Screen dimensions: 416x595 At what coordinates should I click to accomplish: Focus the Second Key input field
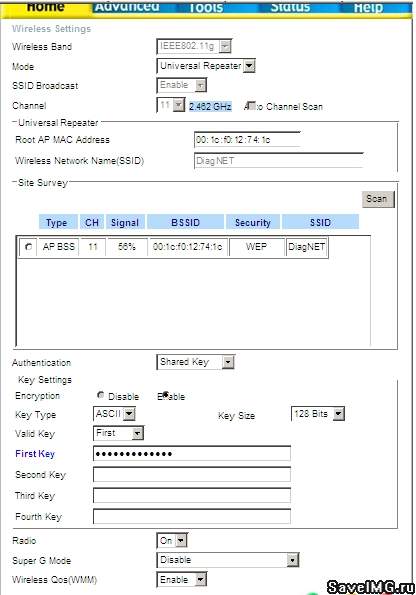point(192,474)
